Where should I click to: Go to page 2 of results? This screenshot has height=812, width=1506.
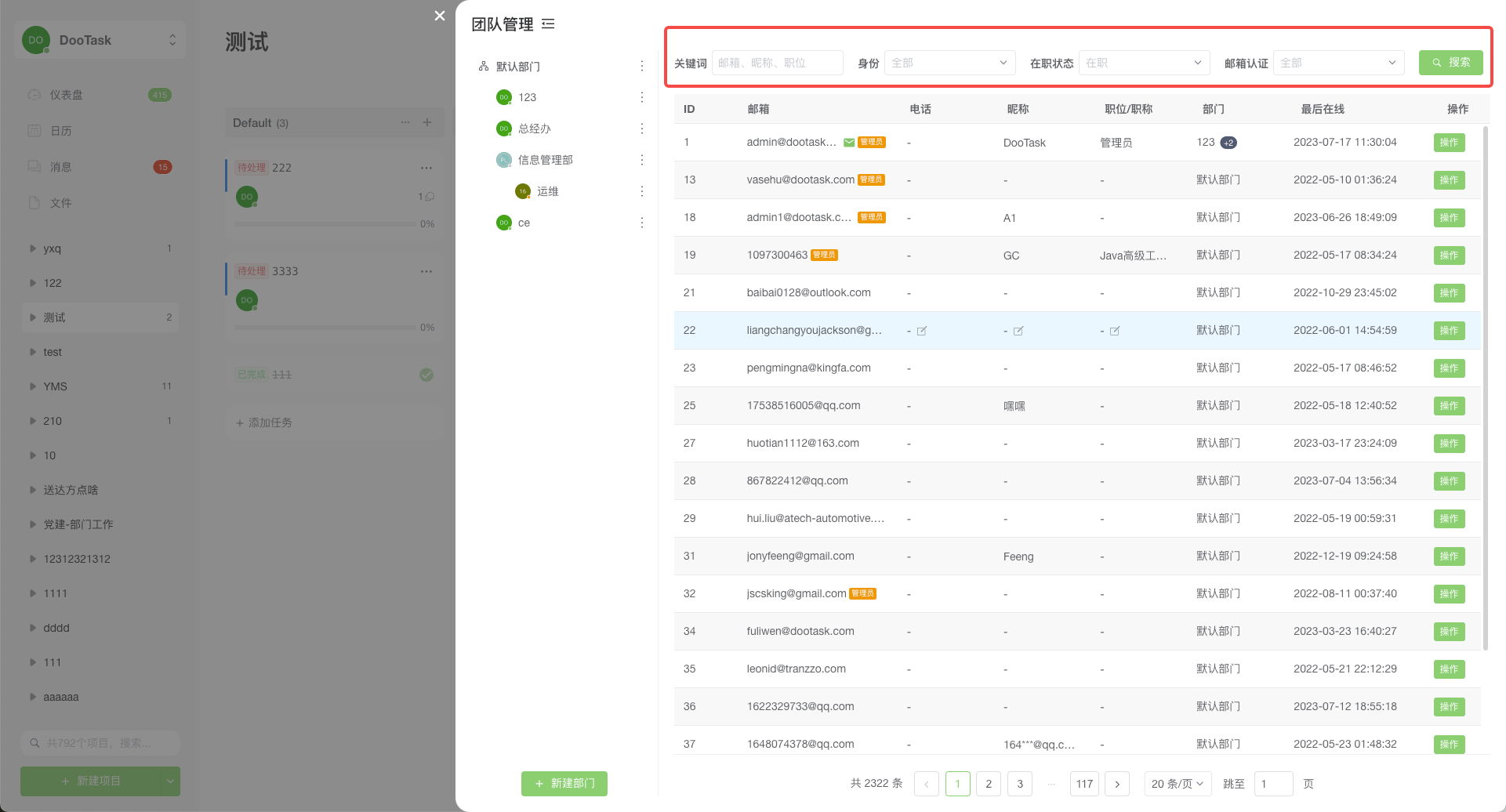coord(989,784)
